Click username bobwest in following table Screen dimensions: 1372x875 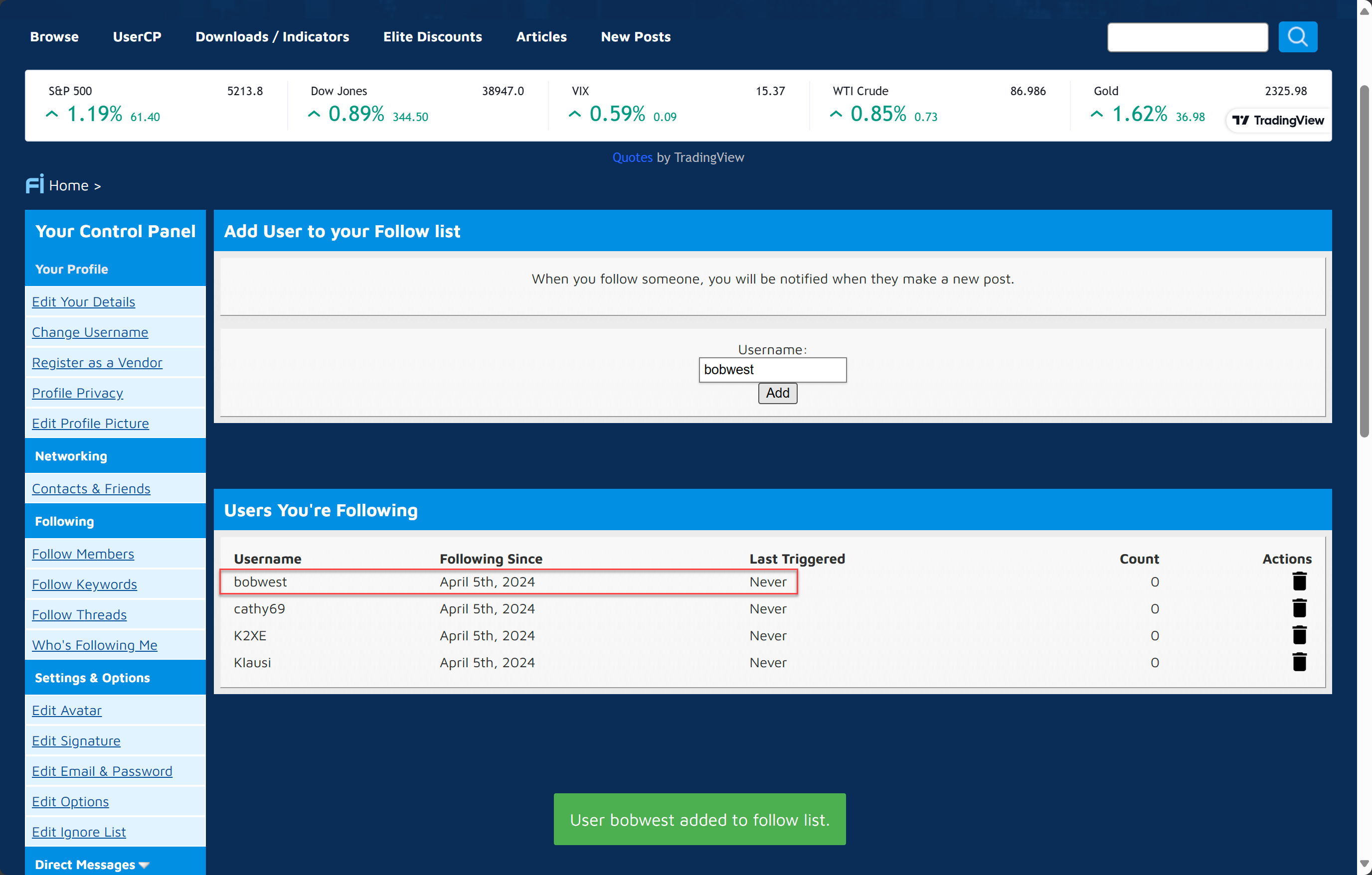pyautogui.click(x=260, y=582)
